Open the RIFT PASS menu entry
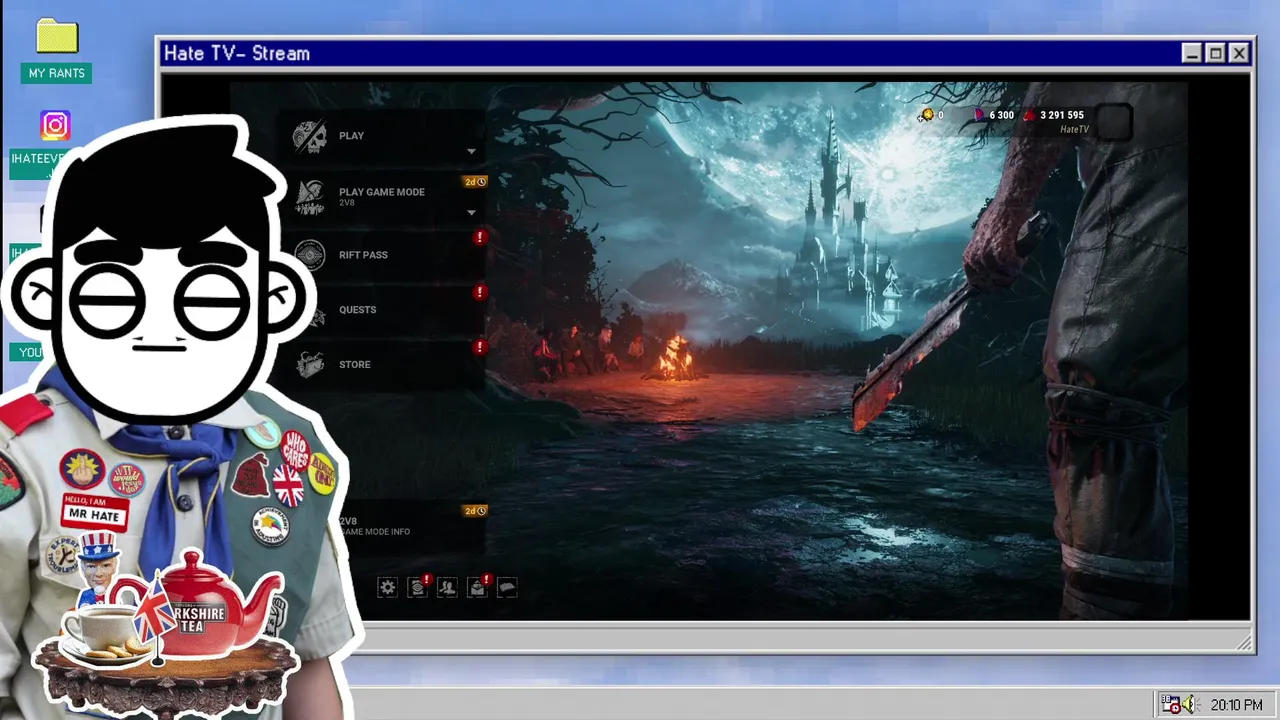1280x720 pixels. [381, 255]
